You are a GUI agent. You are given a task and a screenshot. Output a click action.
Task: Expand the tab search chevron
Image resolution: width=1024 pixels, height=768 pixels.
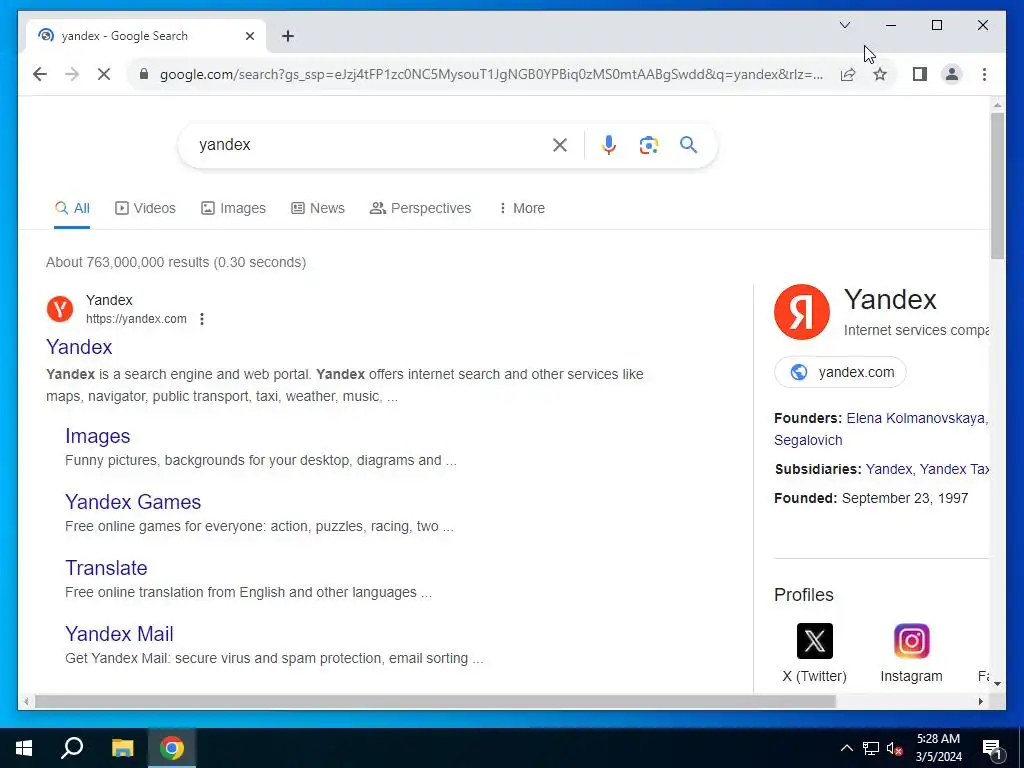tap(844, 25)
